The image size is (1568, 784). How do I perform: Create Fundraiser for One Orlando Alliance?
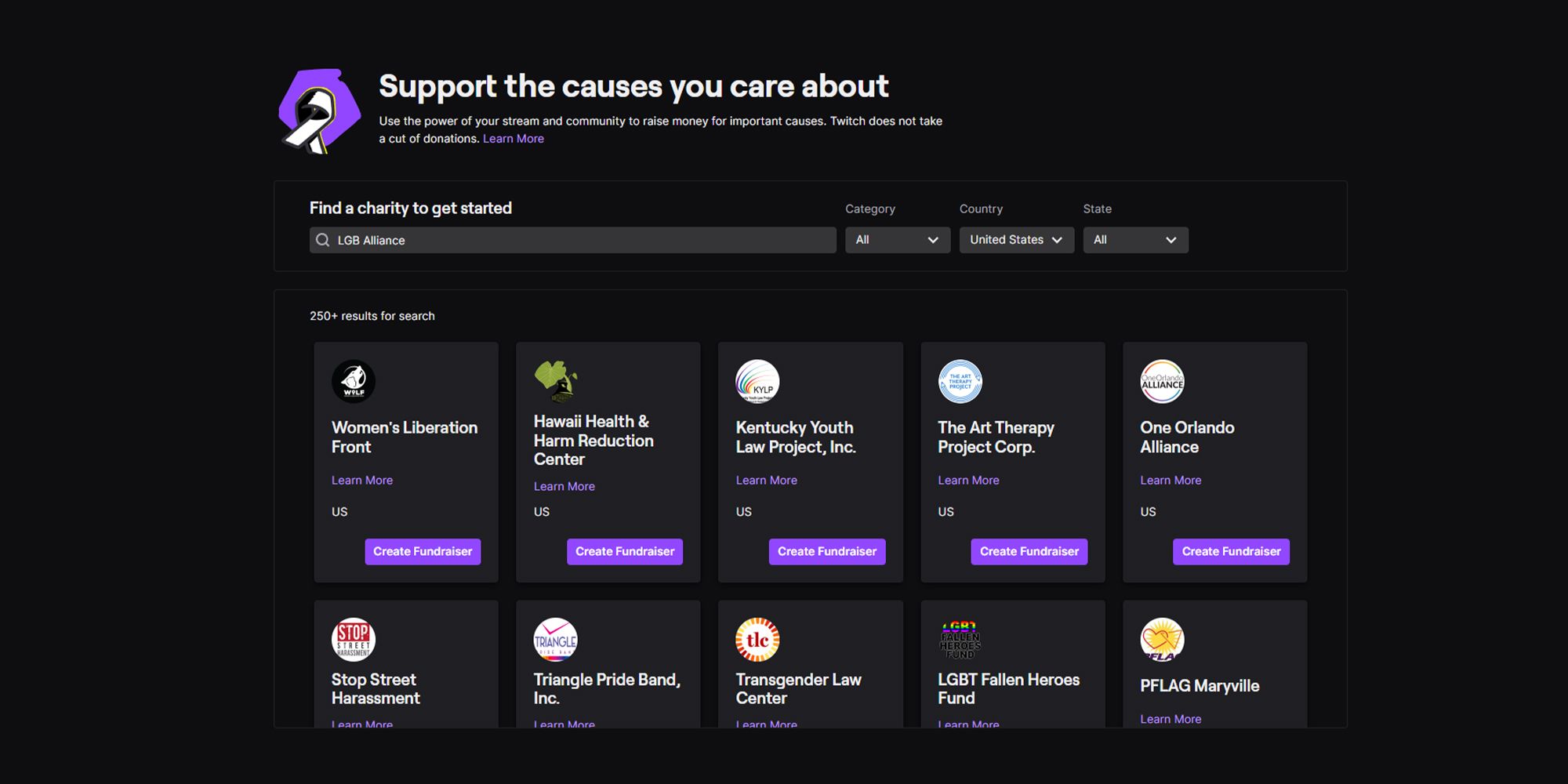click(1232, 551)
